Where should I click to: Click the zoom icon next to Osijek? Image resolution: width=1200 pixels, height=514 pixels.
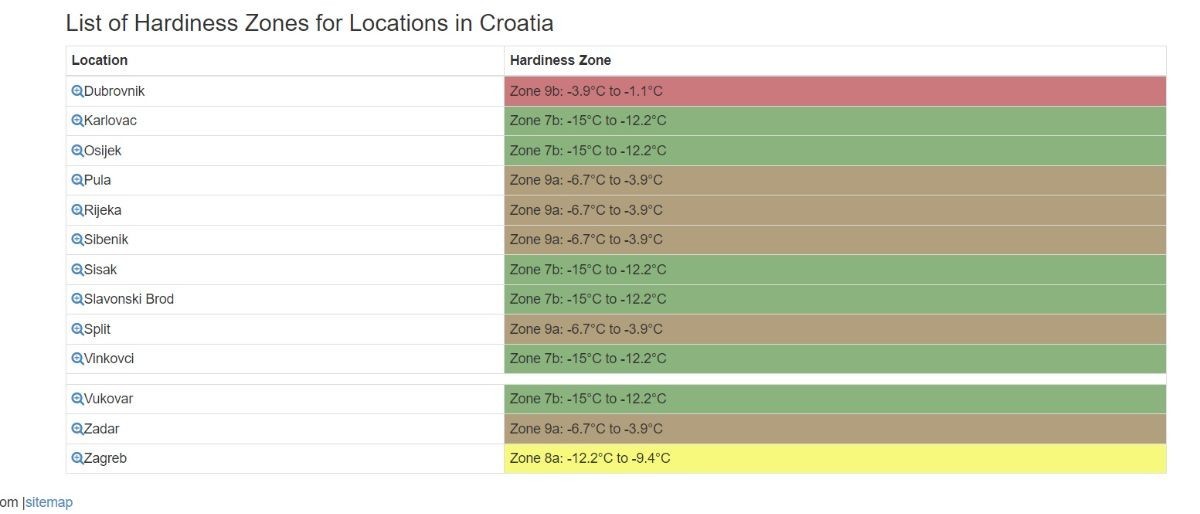point(77,151)
